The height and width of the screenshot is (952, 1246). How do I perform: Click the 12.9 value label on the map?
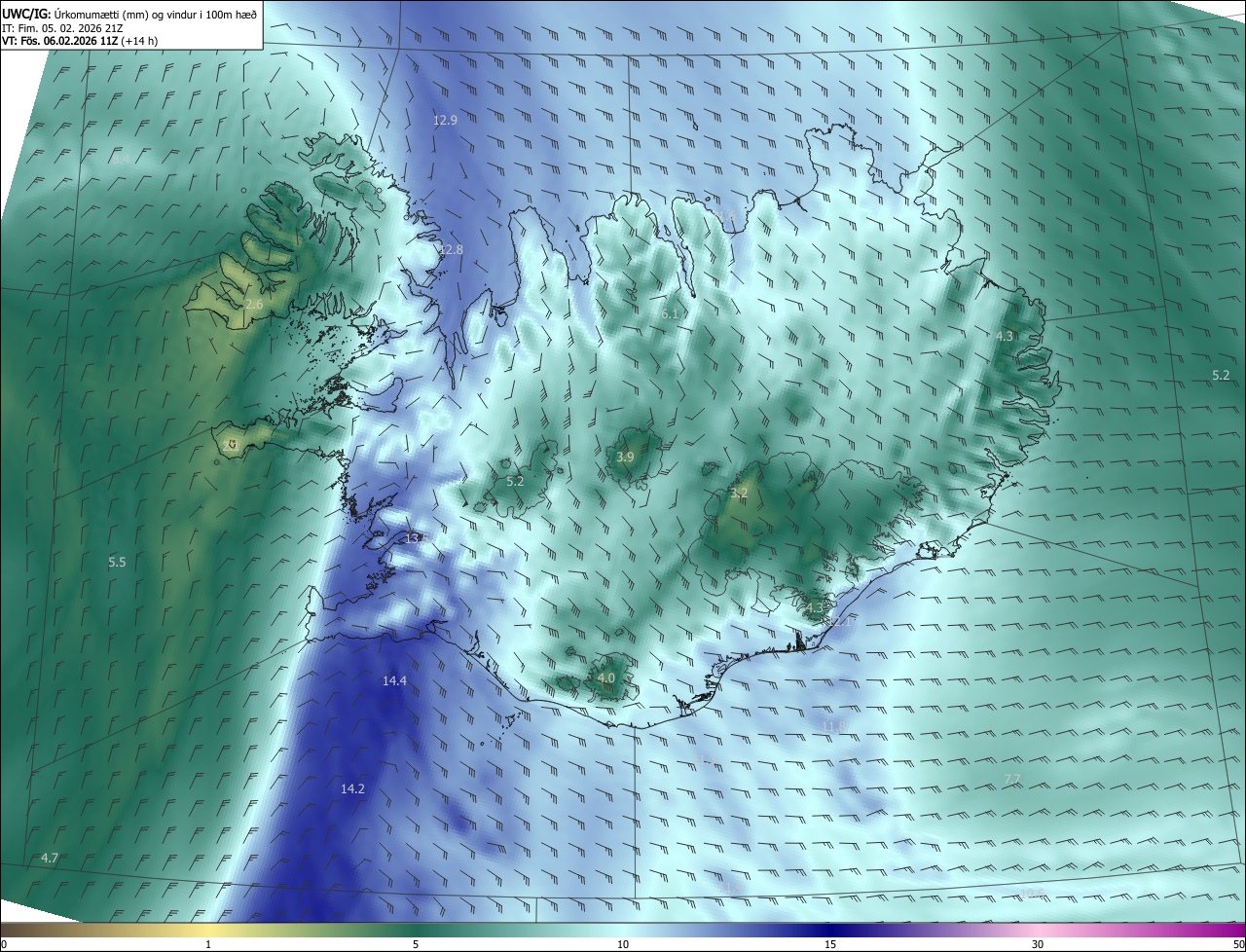[445, 121]
